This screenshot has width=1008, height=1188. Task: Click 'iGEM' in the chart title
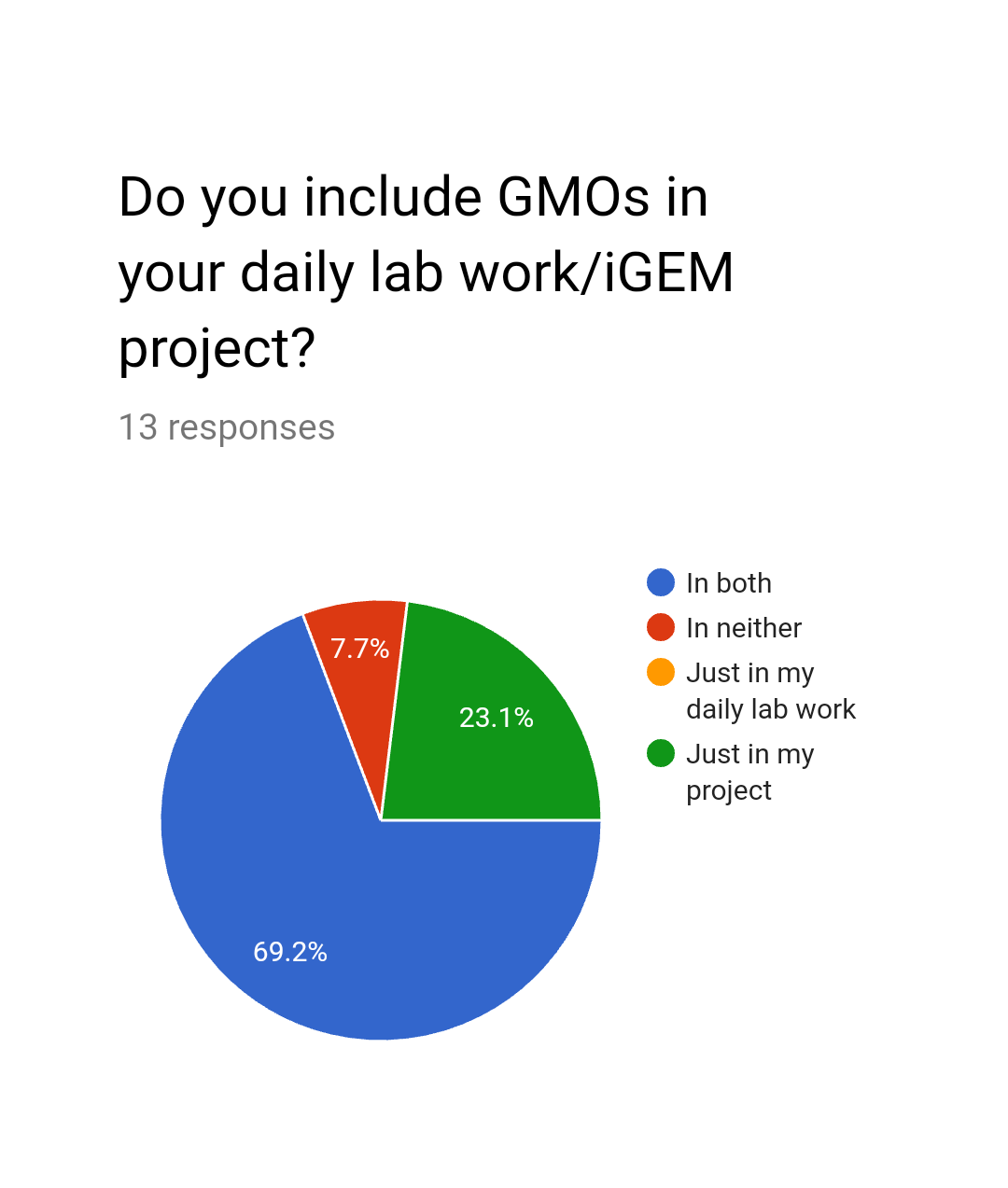pos(668,273)
